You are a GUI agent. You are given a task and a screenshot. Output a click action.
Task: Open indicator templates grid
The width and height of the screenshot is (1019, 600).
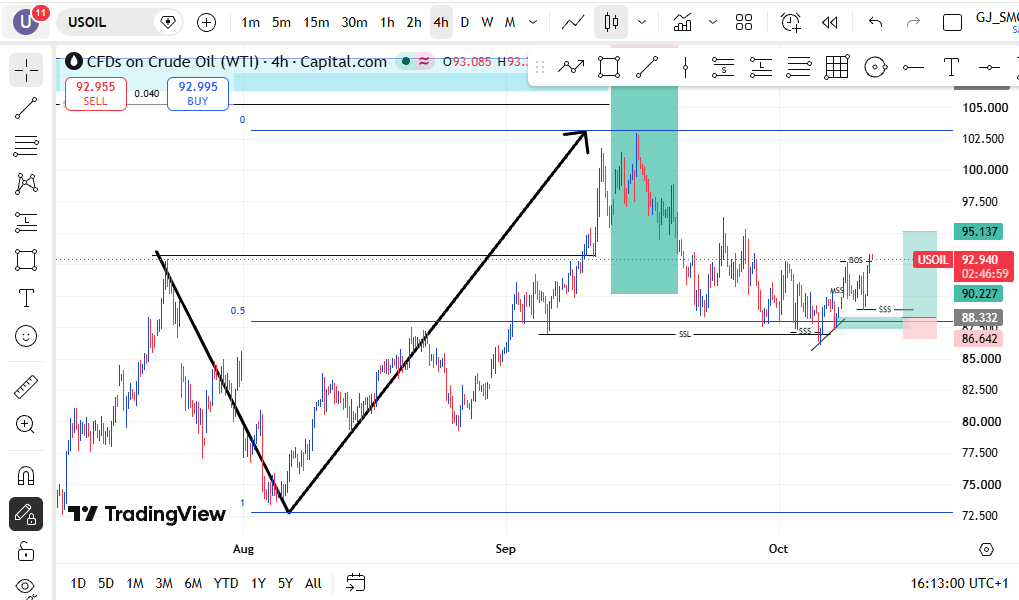click(743, 23)
